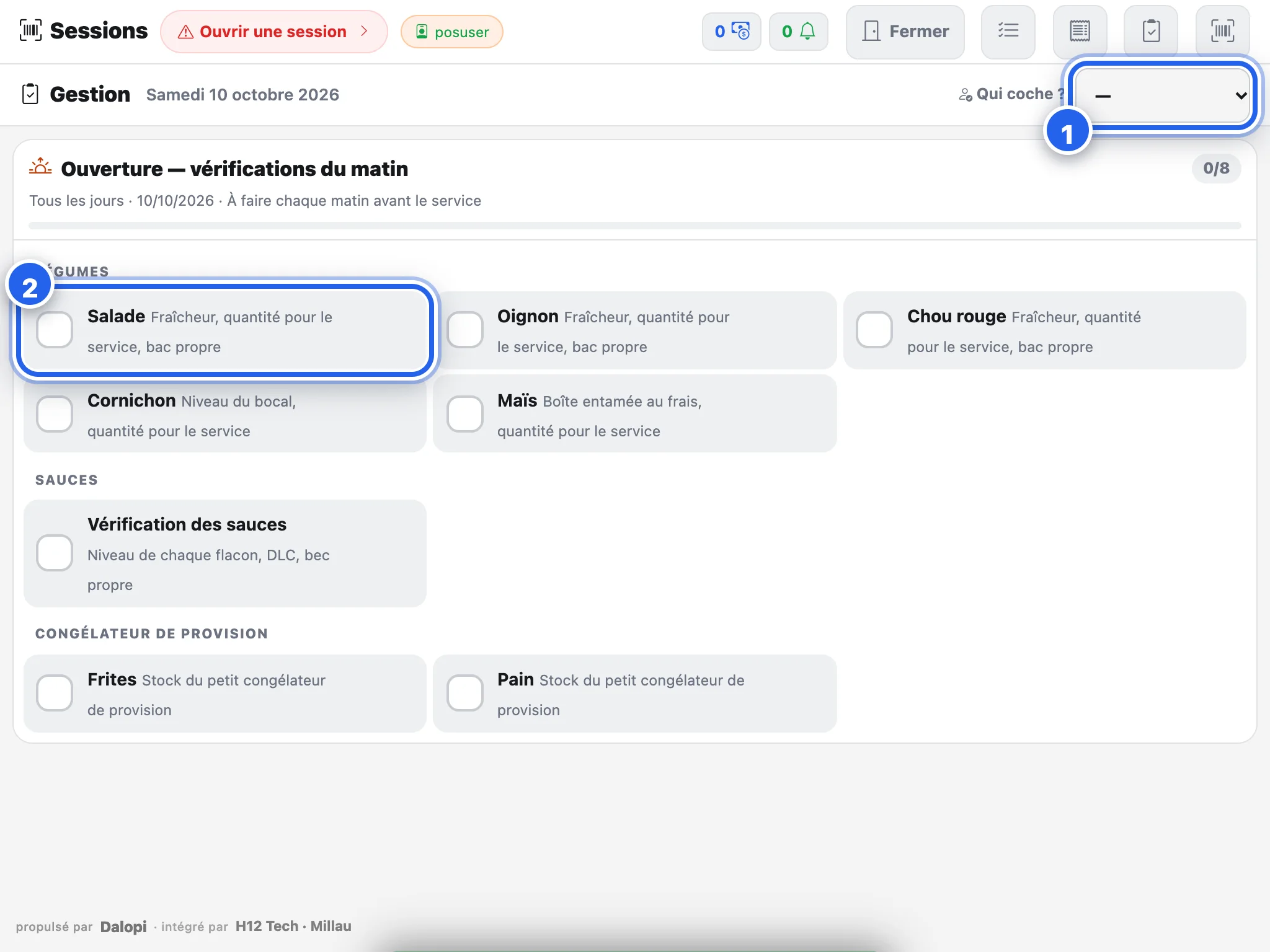Viewport: 1270px width, 952px height.
Task: Click the Gestion clipboard icon
Action: [30, 94]
